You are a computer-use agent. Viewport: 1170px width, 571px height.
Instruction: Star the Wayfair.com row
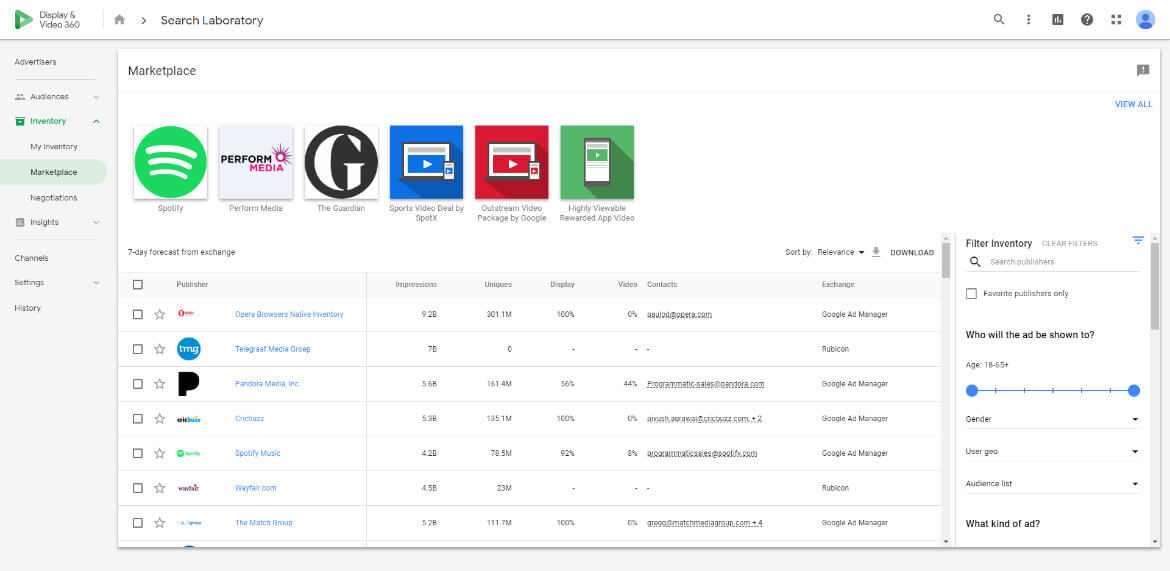click(x=159, y=488)
